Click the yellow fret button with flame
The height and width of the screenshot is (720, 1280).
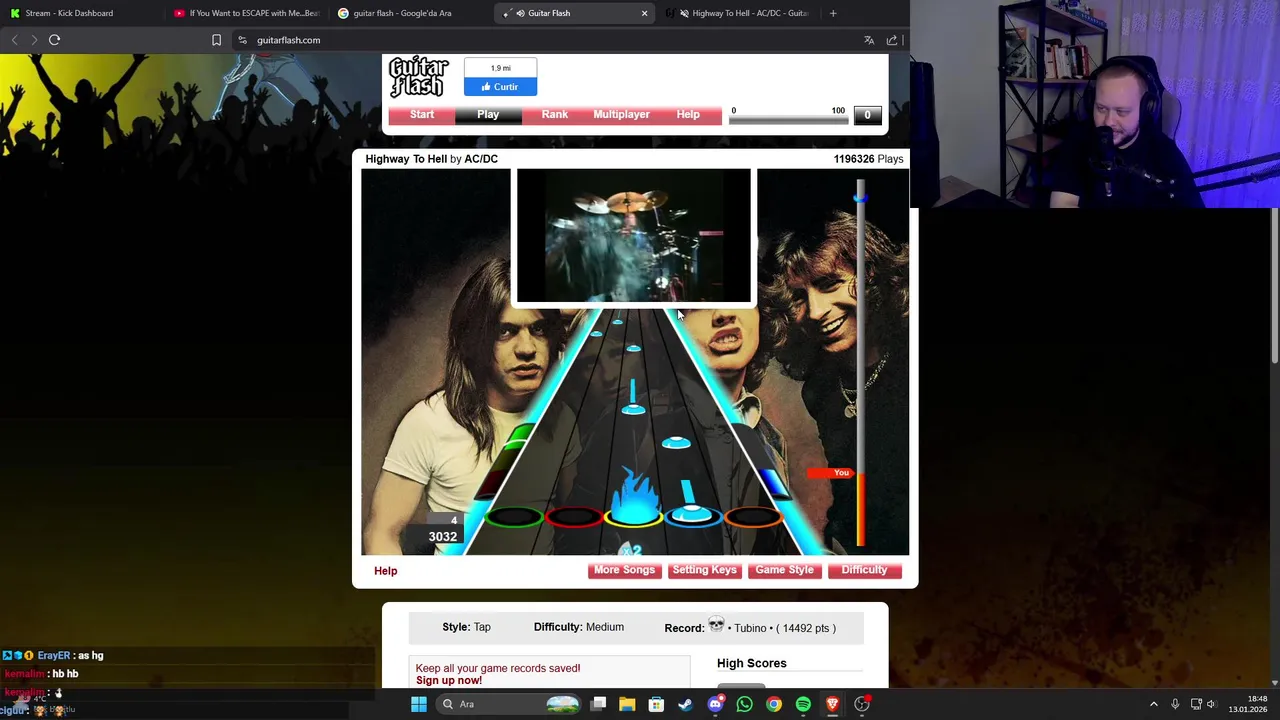pyautogui.click(x=634, y=517)
